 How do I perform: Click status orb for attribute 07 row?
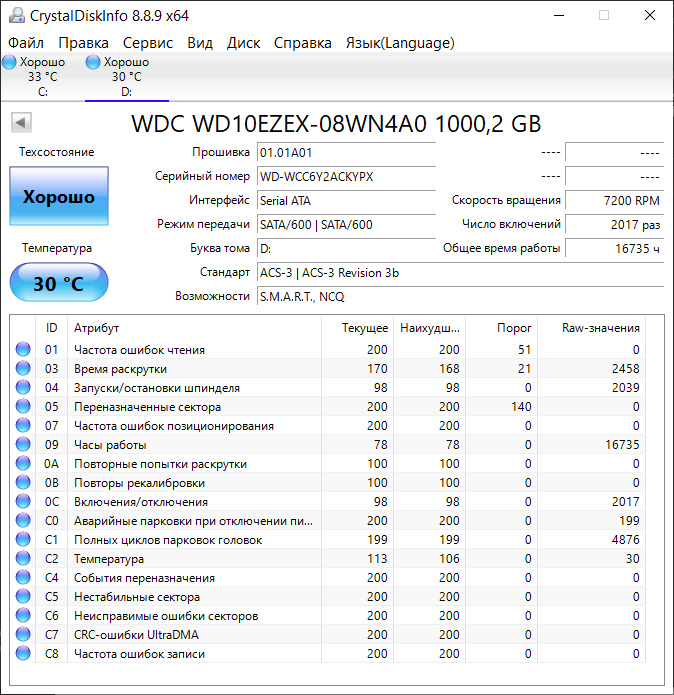pos(23,426)
